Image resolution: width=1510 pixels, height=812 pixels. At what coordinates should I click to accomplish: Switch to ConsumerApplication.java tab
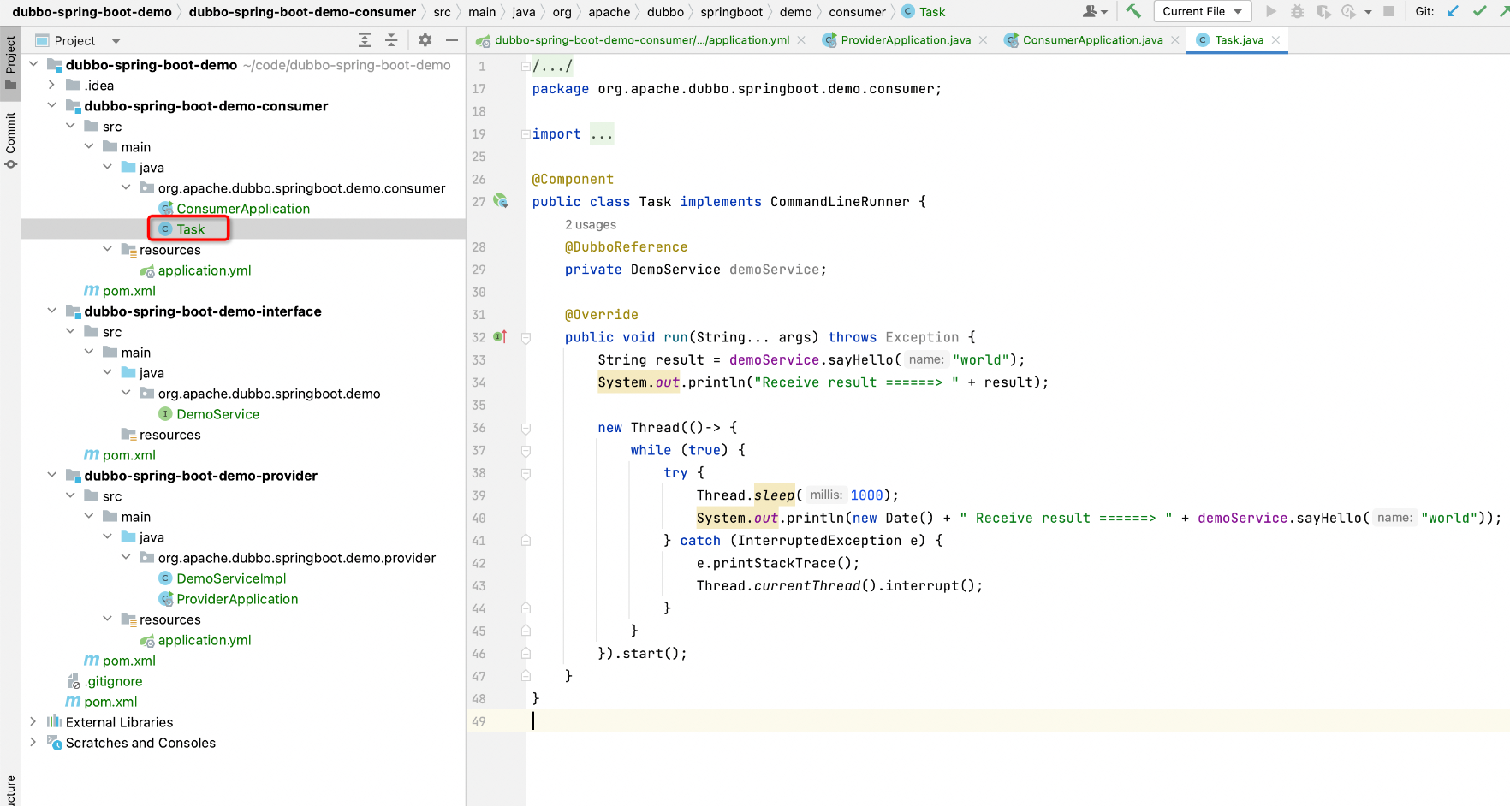point(1092,40)
